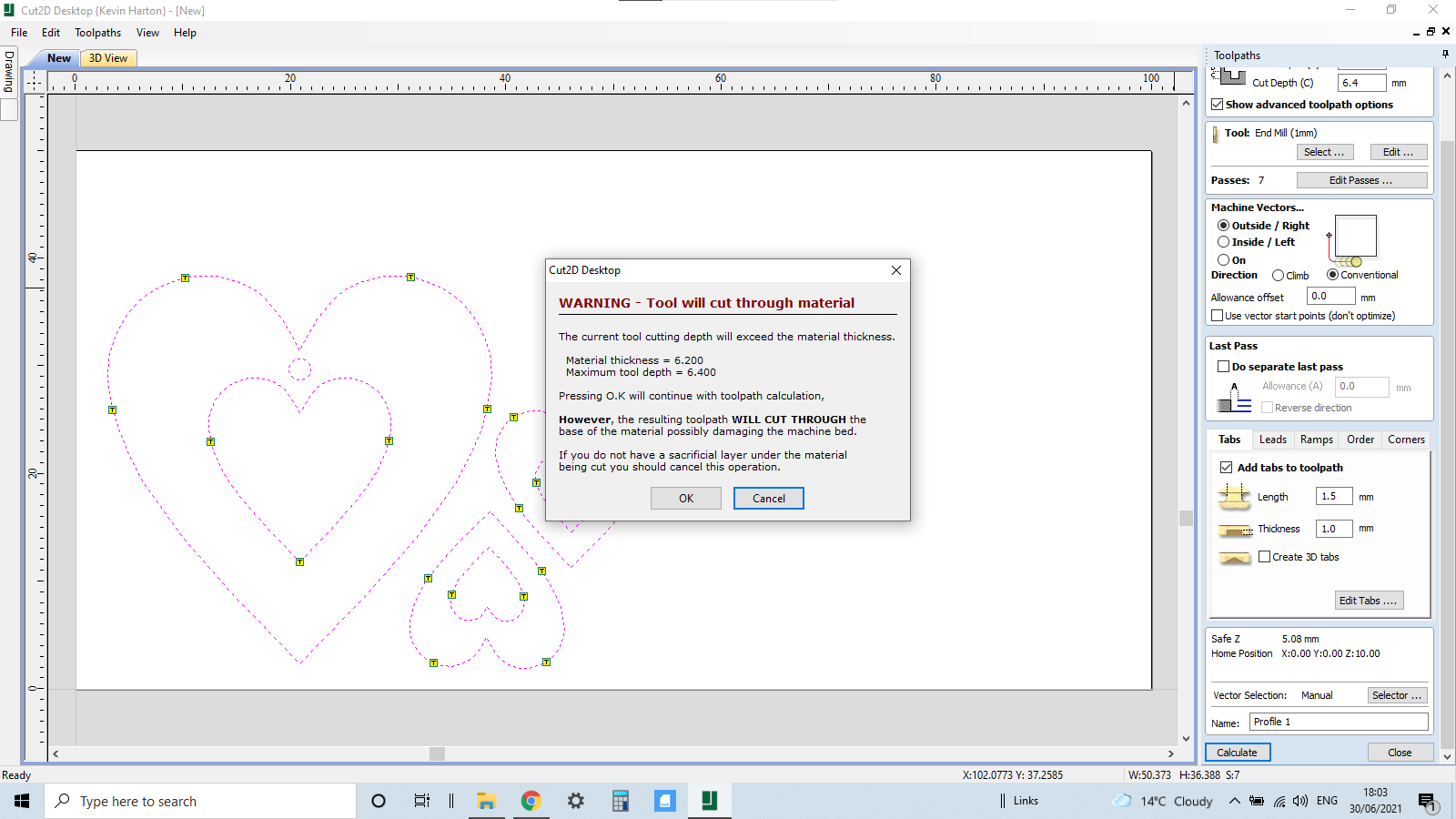Screen dimensions: 1456x819
Task: Click the battery icon in system tray
Action: (1257, 801)
